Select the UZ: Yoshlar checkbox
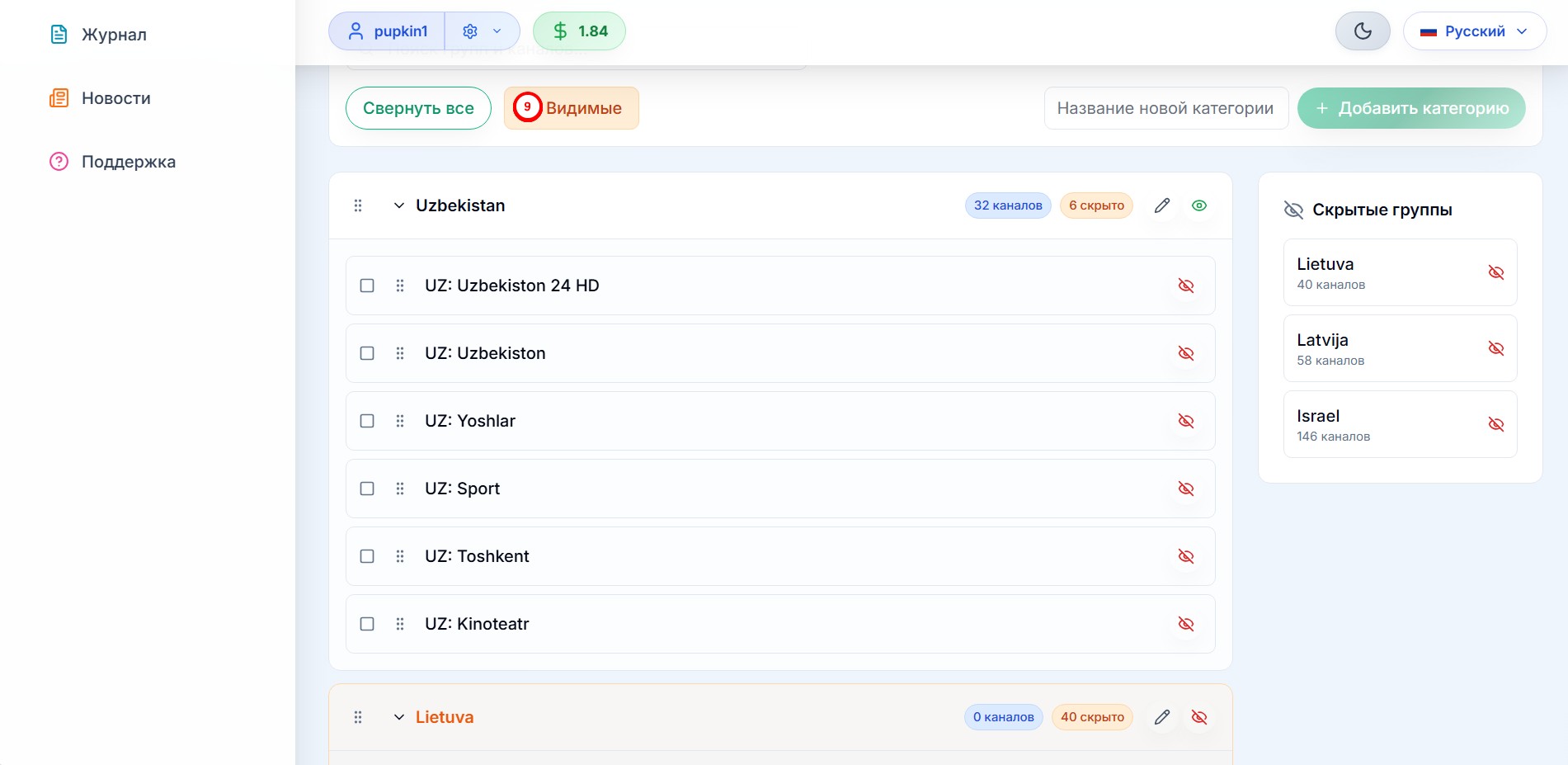 367,421
